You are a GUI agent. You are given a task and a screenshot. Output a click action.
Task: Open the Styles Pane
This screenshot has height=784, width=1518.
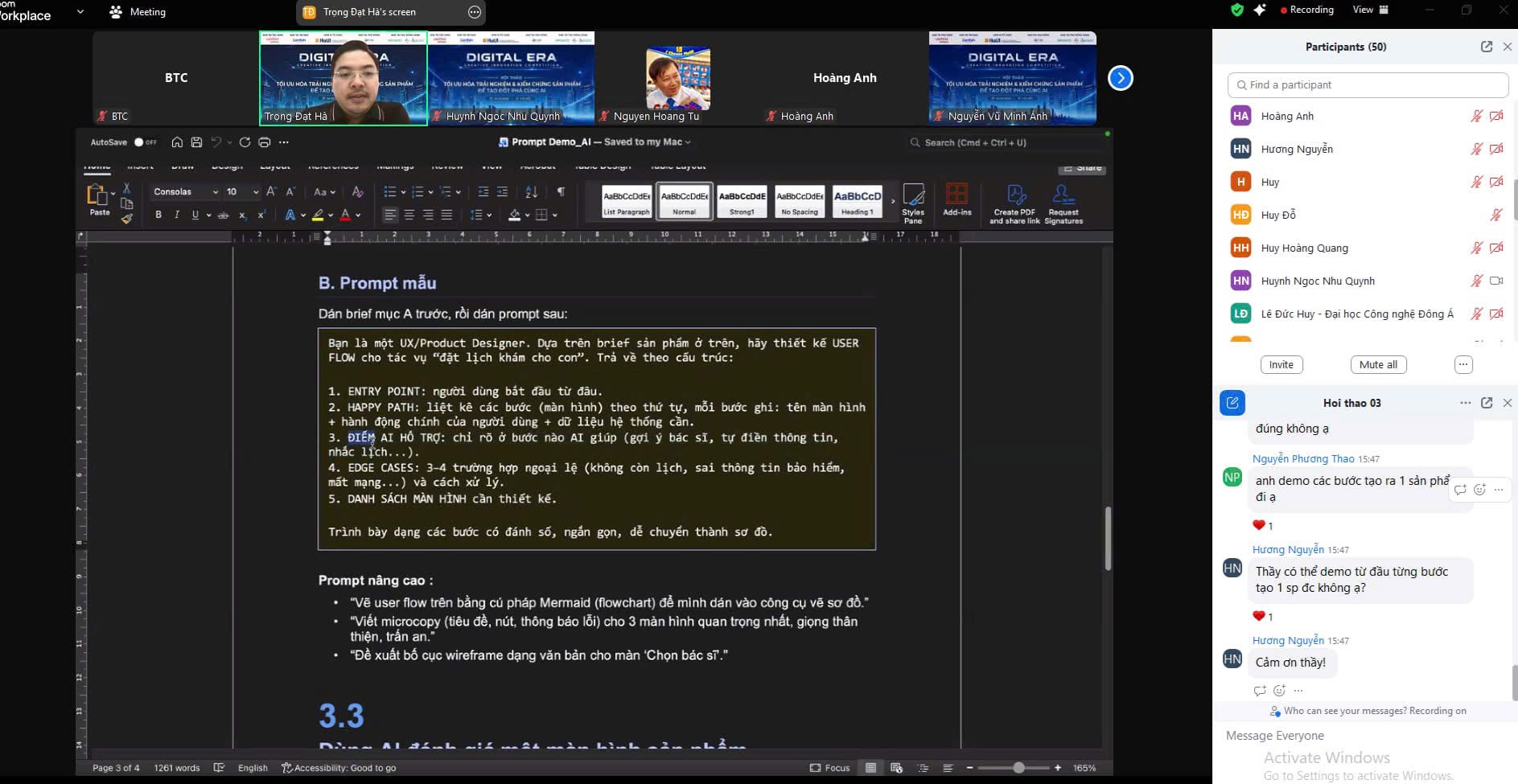pos(913,203)
